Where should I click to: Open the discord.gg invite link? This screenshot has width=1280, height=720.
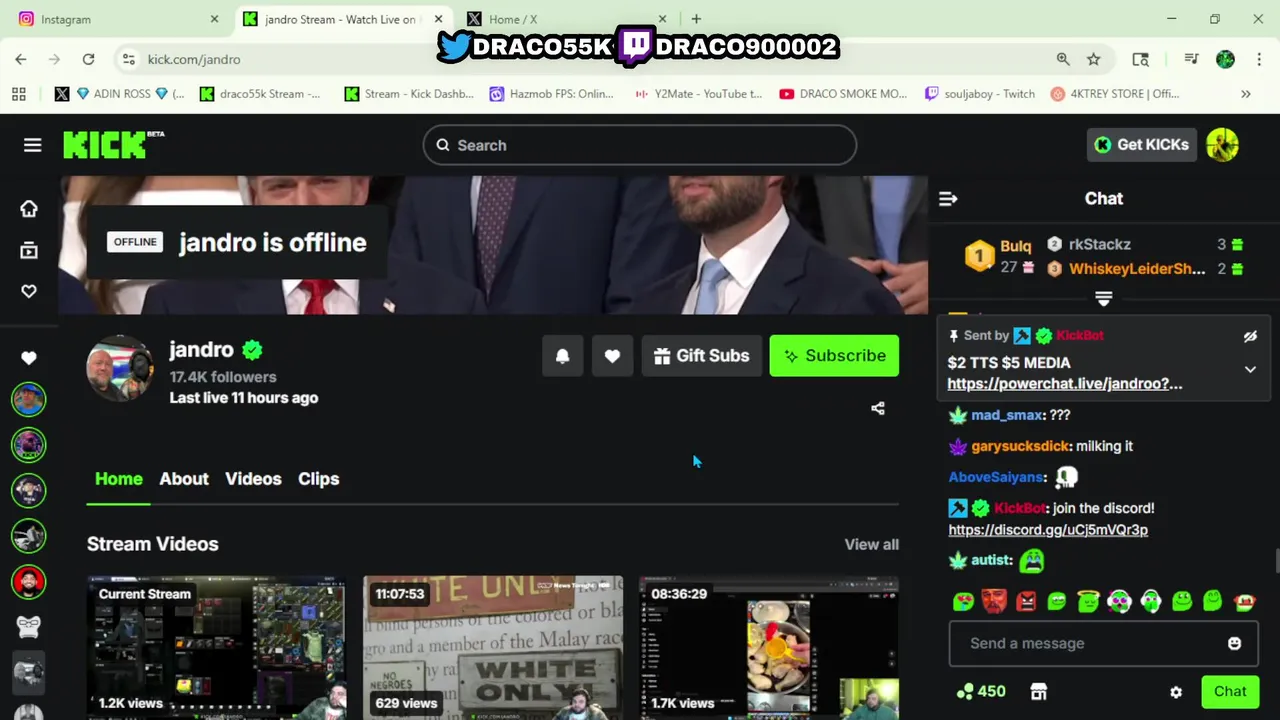1048,530
